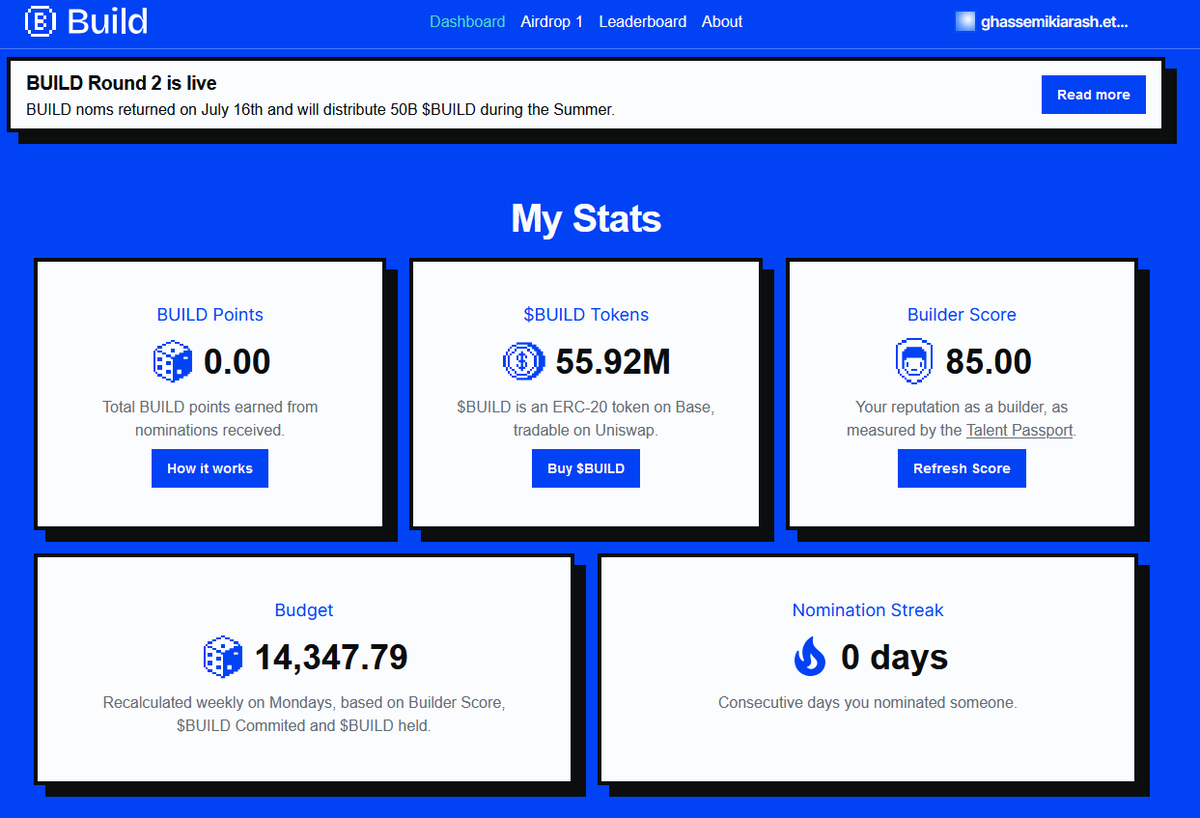Click the $BUILD Tokens card title

[x=586, y=314]
